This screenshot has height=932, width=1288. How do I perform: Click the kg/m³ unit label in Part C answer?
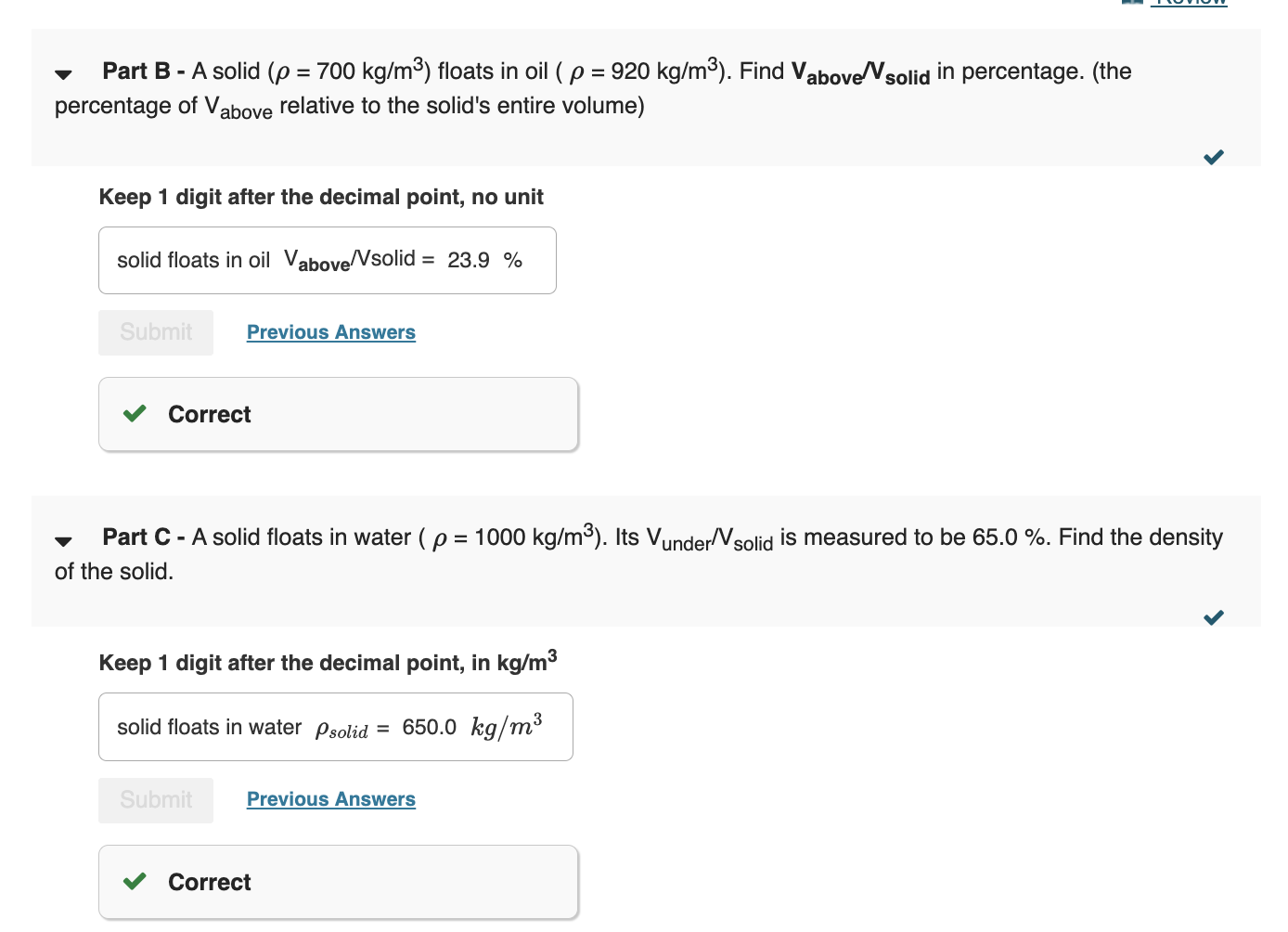(506, 727)
